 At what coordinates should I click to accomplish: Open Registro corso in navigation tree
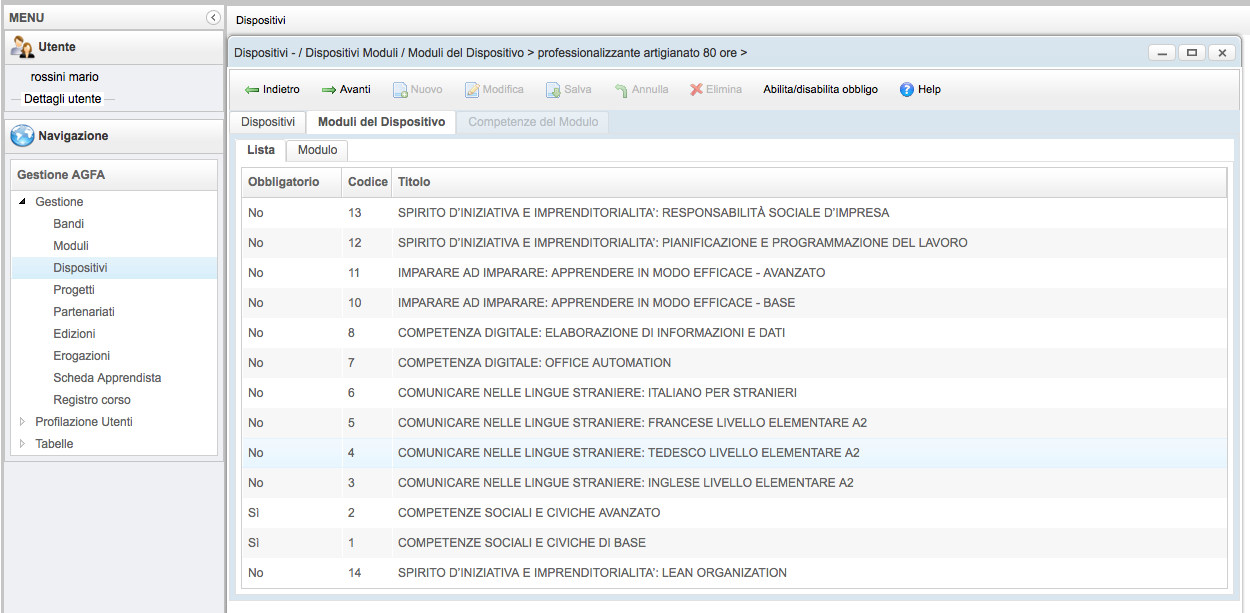pos(92,400)
